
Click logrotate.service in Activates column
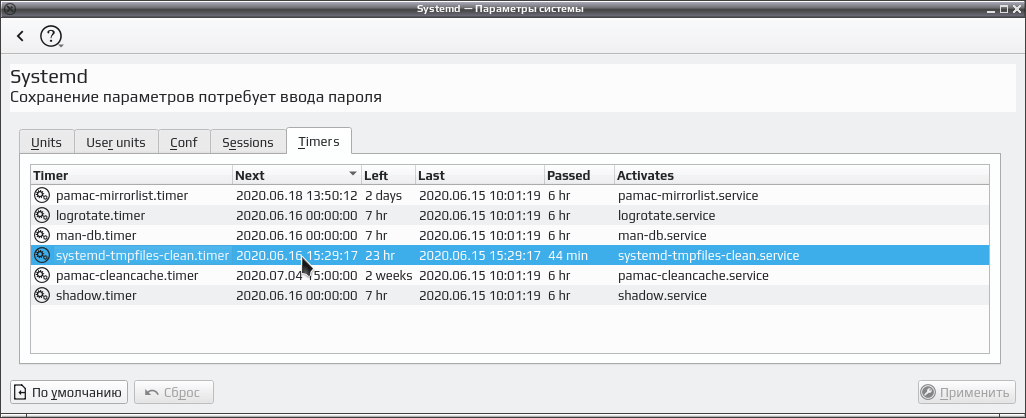coord(666,215)
